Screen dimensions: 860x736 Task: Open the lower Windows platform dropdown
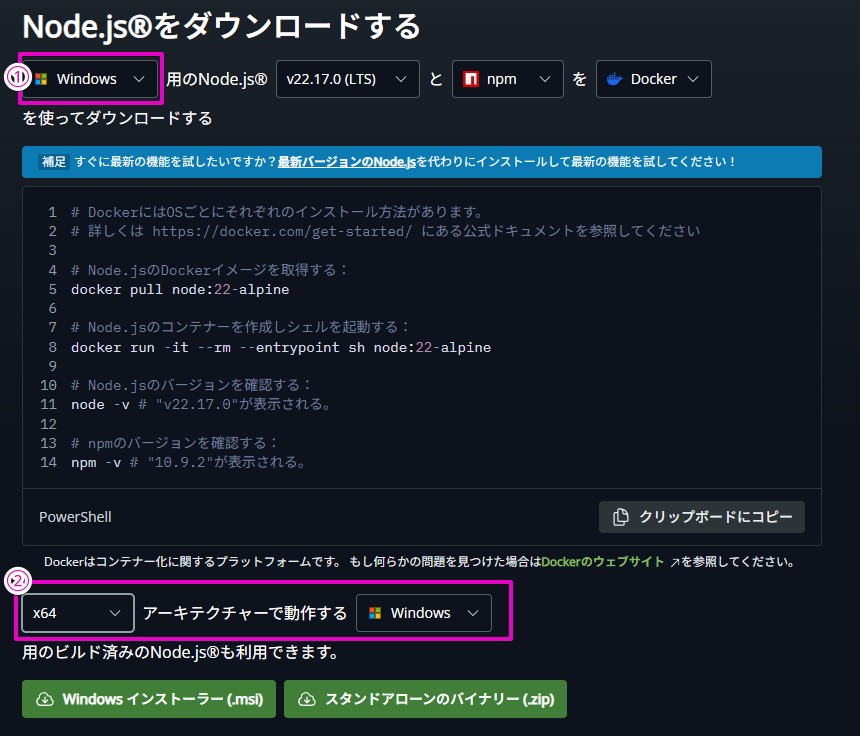(423, 613)
